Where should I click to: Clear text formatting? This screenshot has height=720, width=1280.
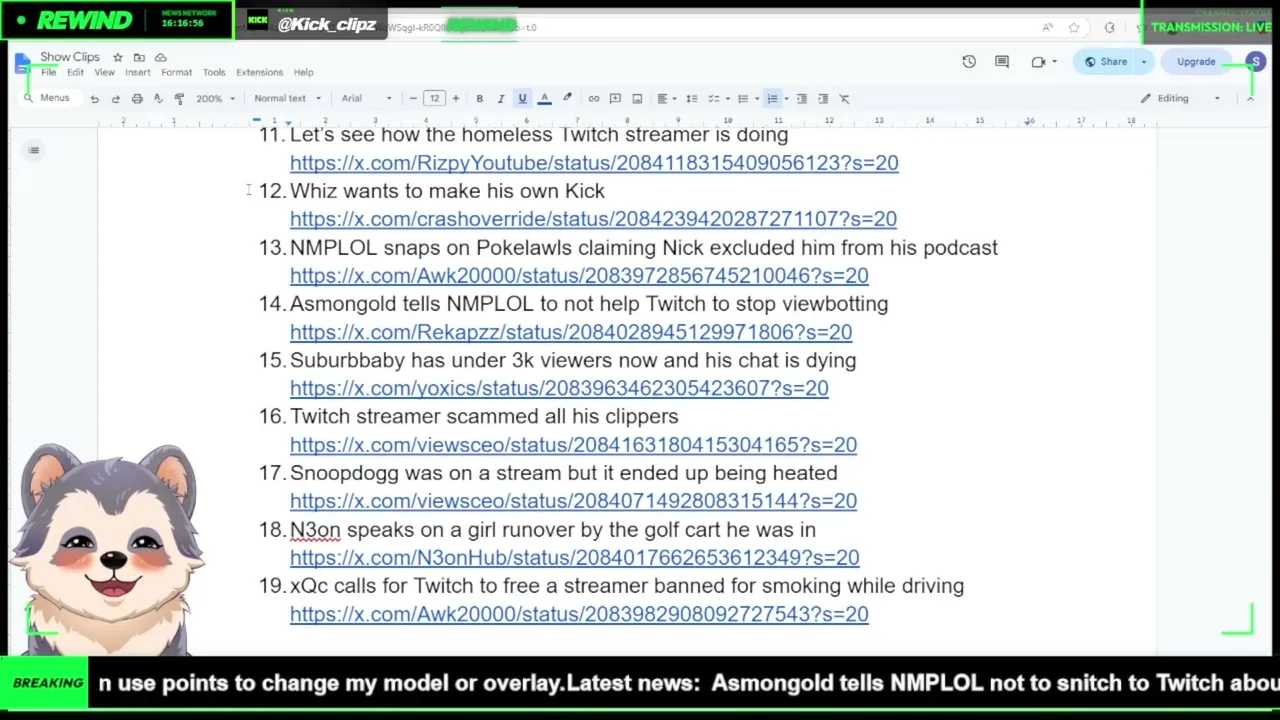coord(844,98)
